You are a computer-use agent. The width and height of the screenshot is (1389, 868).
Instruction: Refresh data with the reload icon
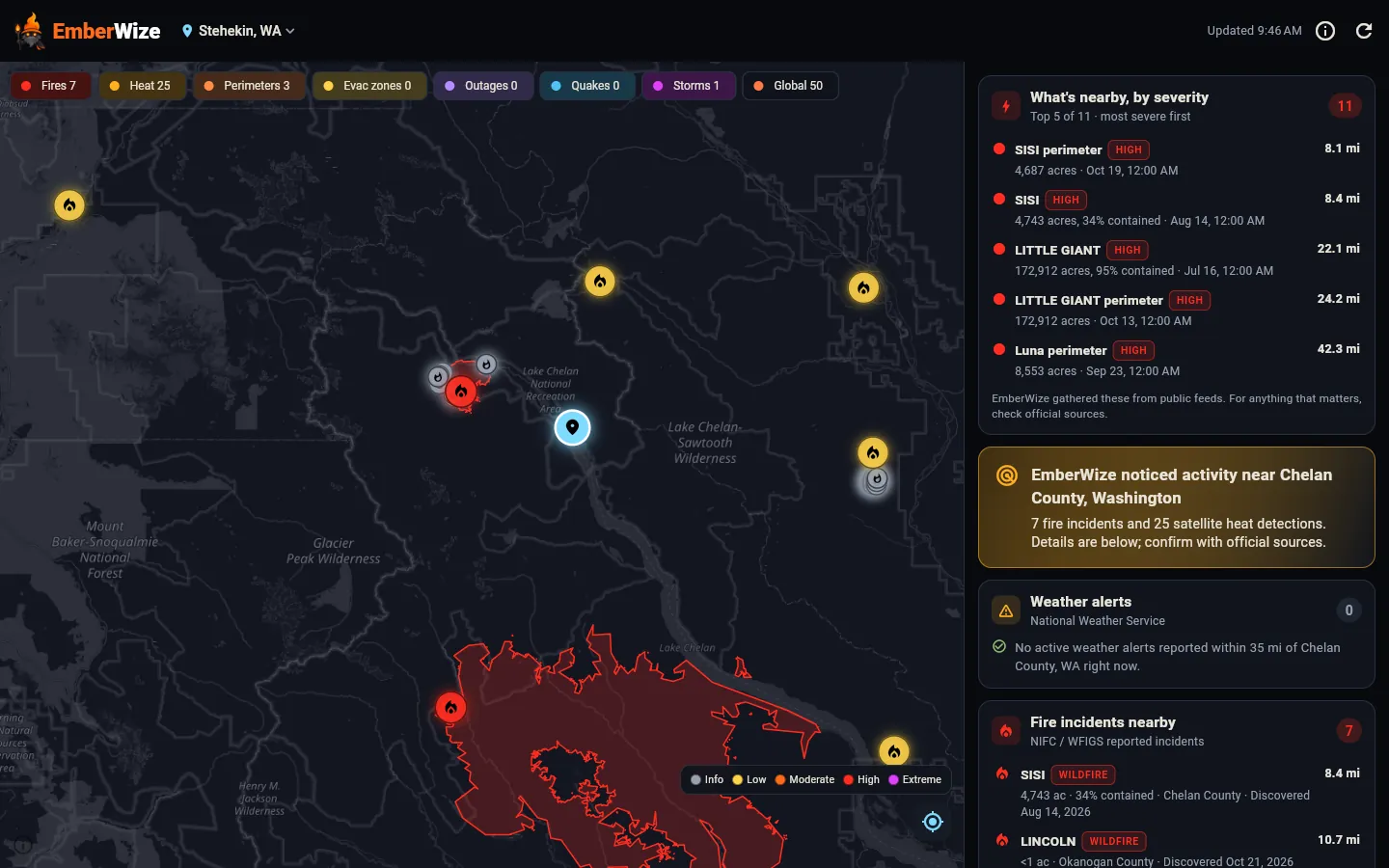click(x=1364, y=31)
